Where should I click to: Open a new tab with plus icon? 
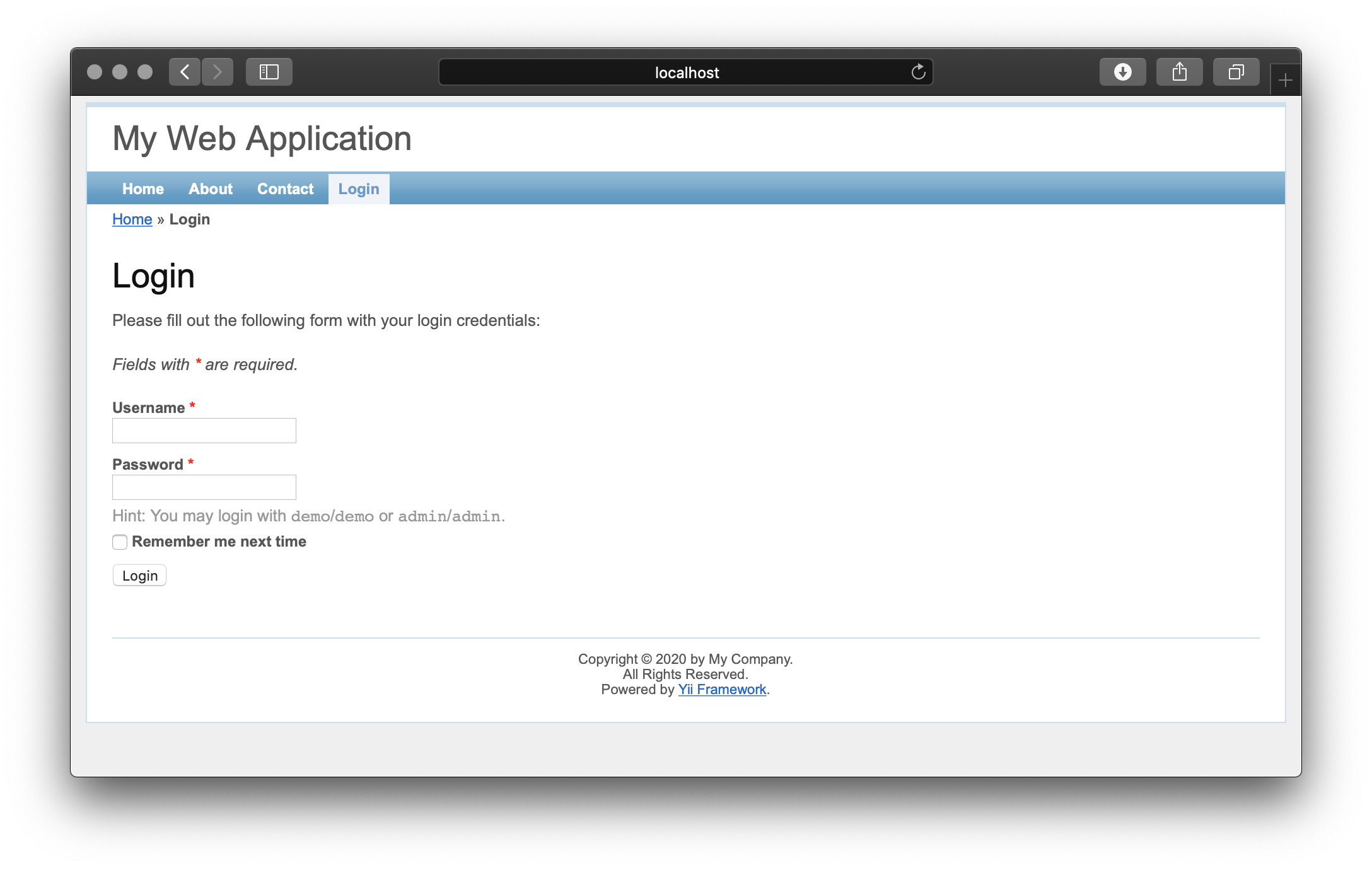[1285, 80]
